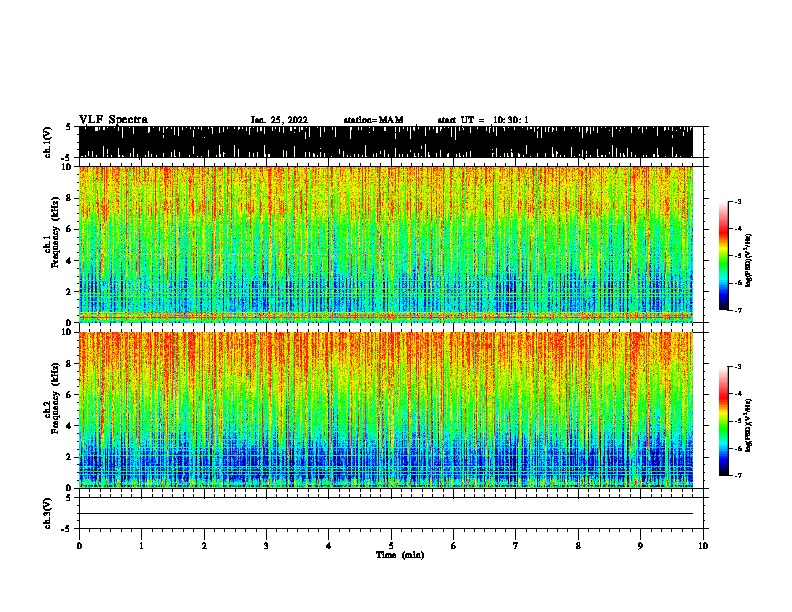Screen dimensions: 792x612
Task: Click the ch.2 spectrogram color bar
Action: (x=724, y=421)
